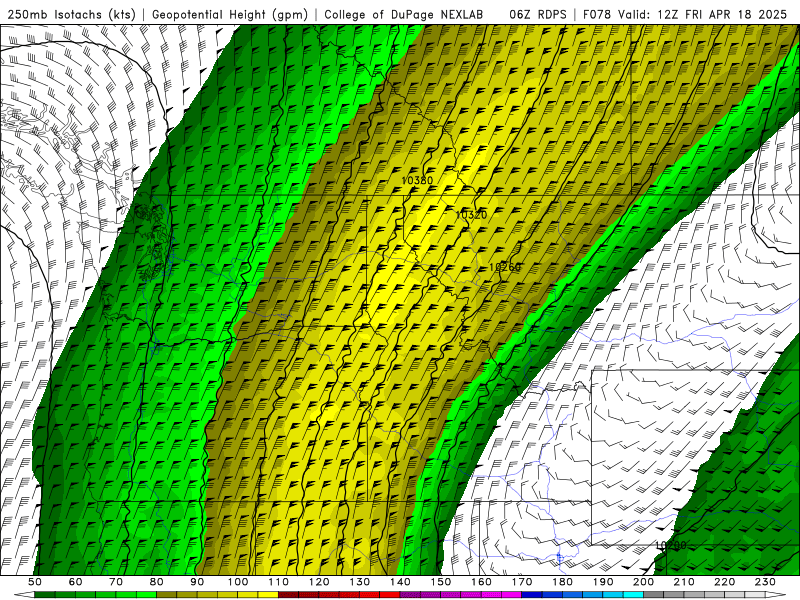Click the 70 kt legend value
The image size is (800, 600).
(x=116, y=582)
